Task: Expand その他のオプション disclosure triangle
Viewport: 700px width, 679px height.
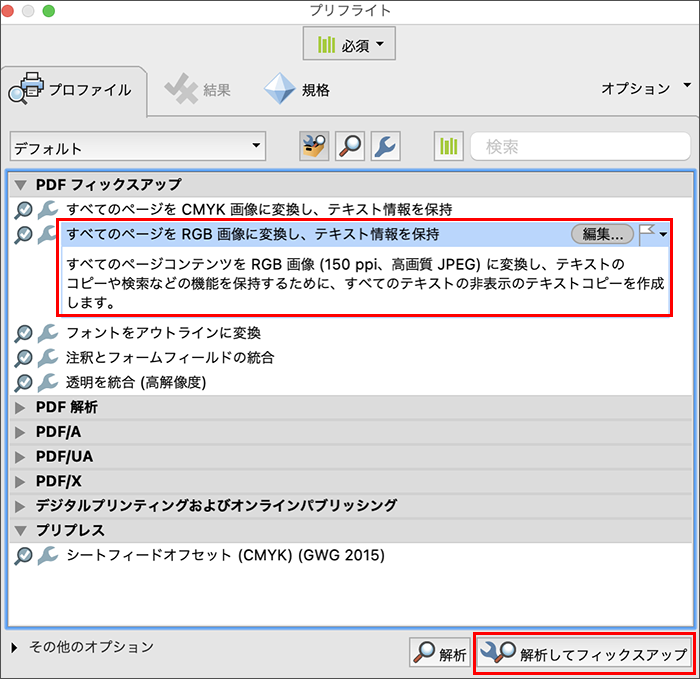Action: [x=14, y=647]
